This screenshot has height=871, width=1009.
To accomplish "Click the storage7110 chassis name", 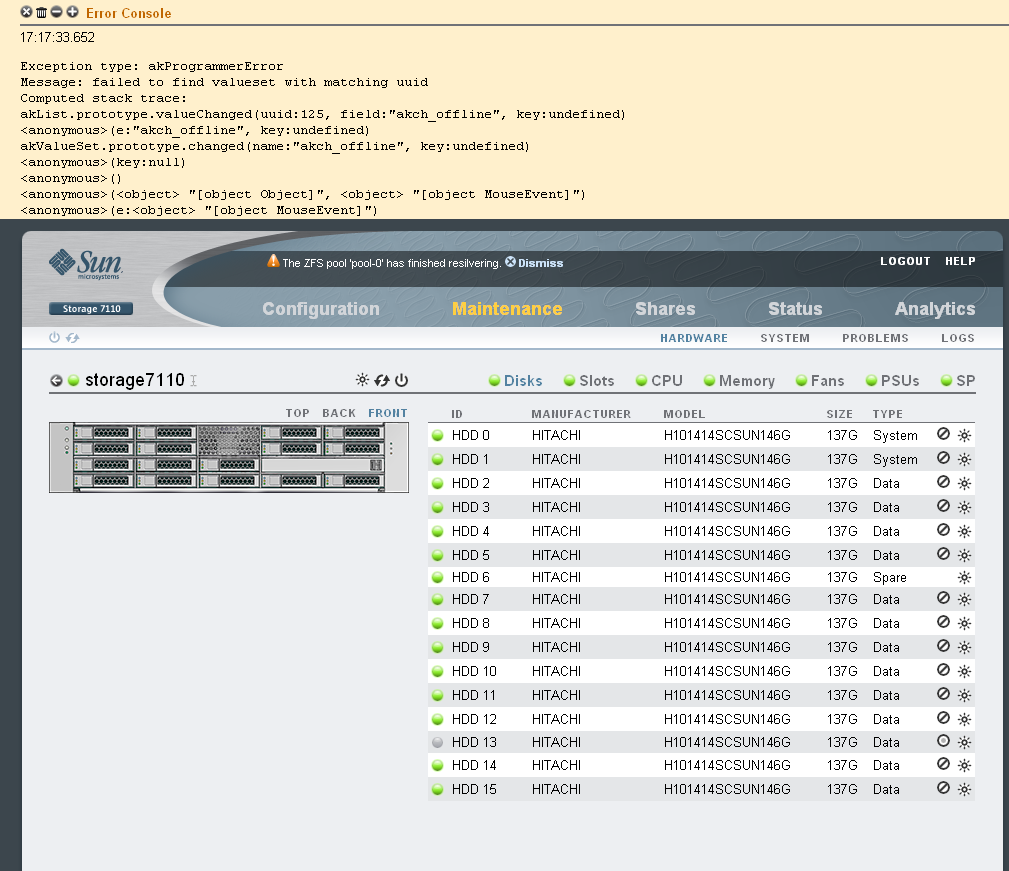I will pyautogui.click(x=134, y=380).
